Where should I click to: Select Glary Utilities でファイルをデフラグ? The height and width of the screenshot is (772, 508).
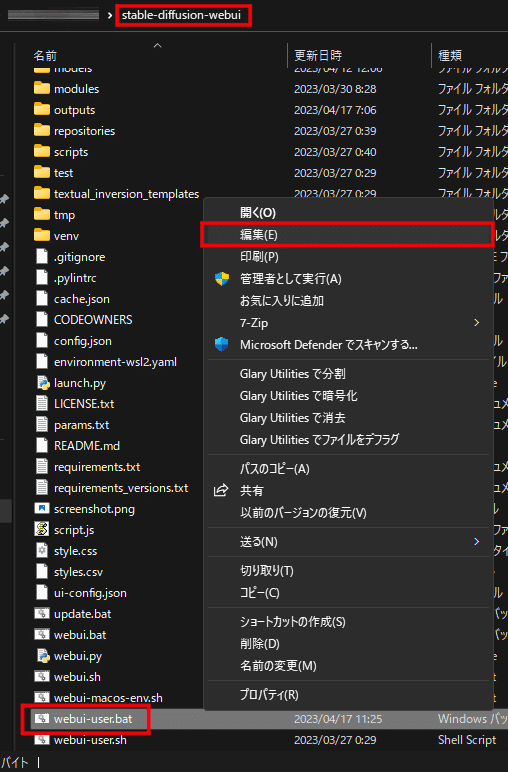[x=349, y=439]
